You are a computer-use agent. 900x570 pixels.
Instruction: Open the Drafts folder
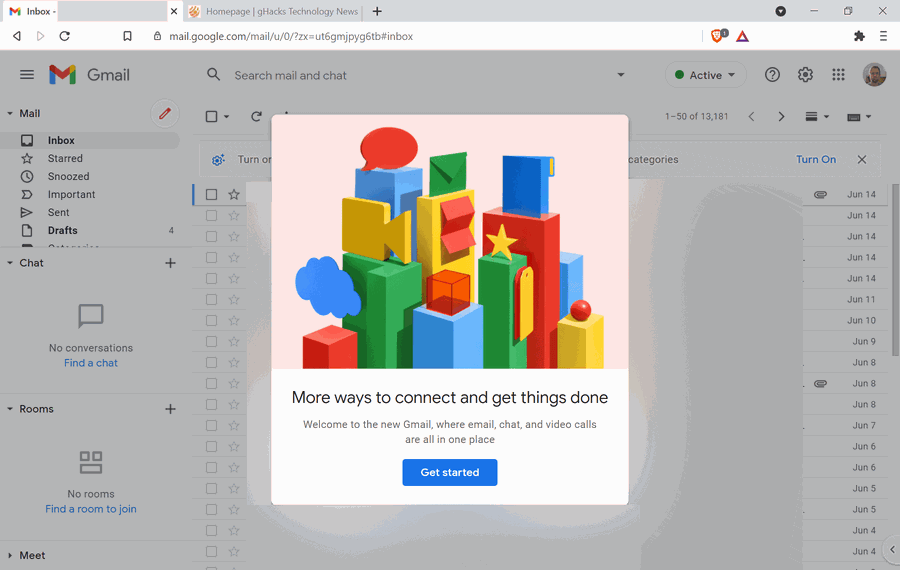point(62,231)
